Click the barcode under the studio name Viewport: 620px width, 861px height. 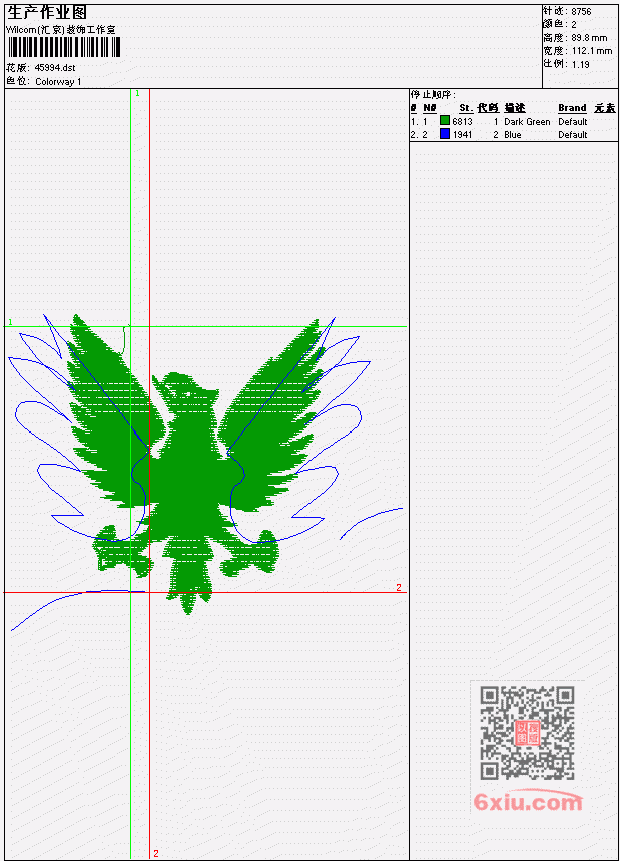pyautogui.click(x=63, y=47)
